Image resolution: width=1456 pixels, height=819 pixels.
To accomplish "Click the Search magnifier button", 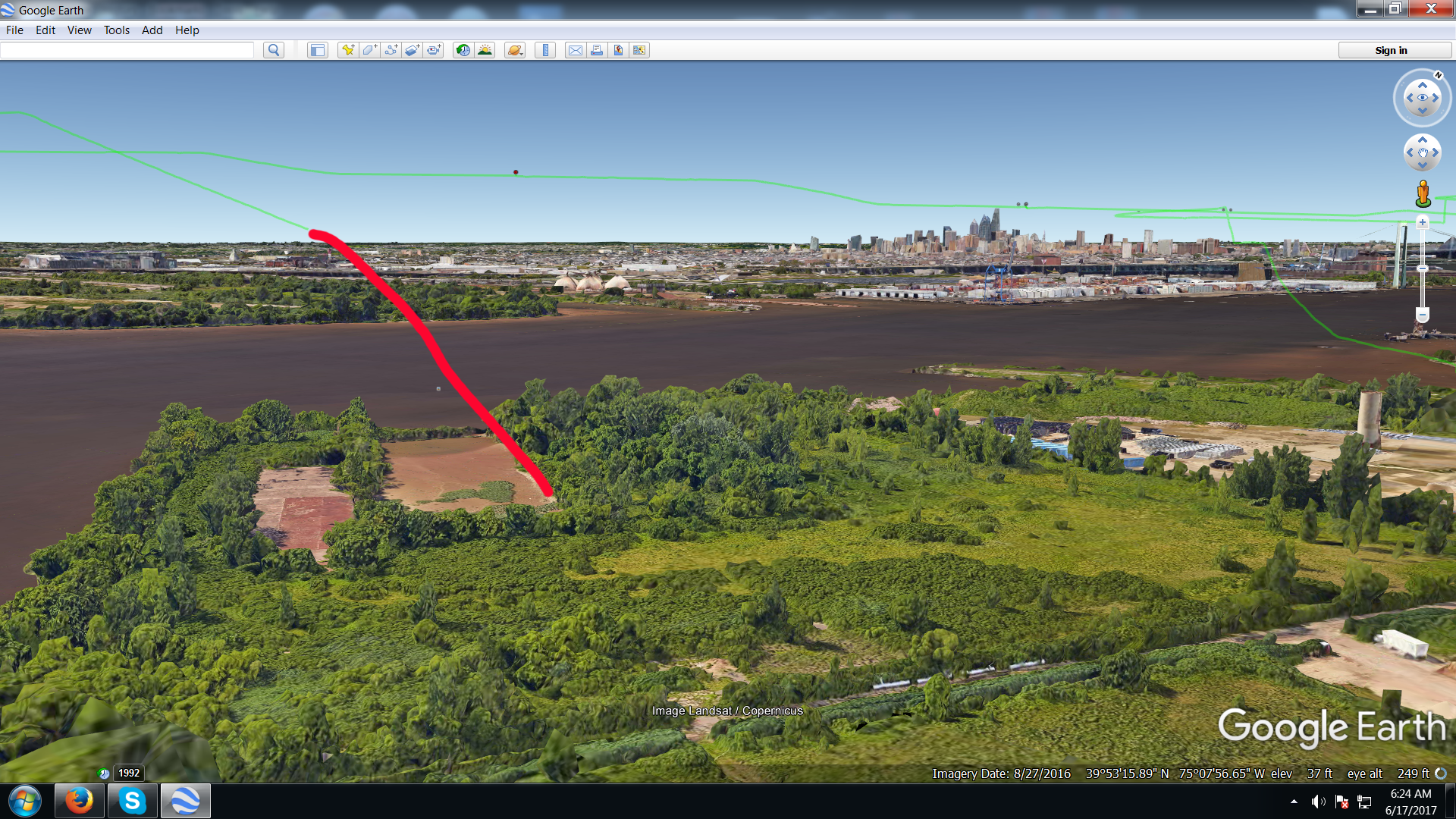I will 274,50.
